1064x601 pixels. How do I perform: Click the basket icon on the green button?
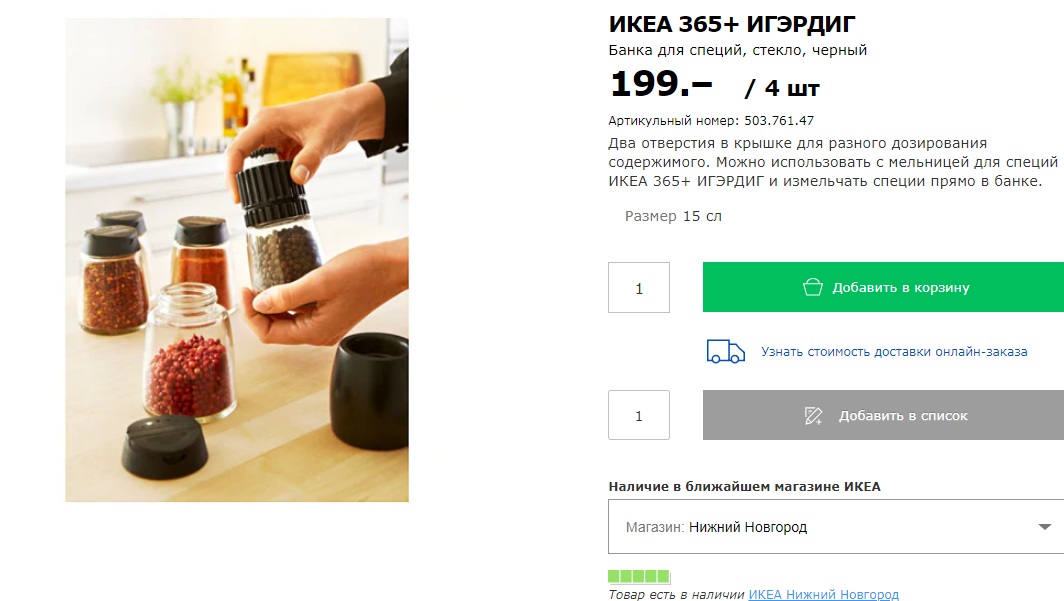coord(812,287)
